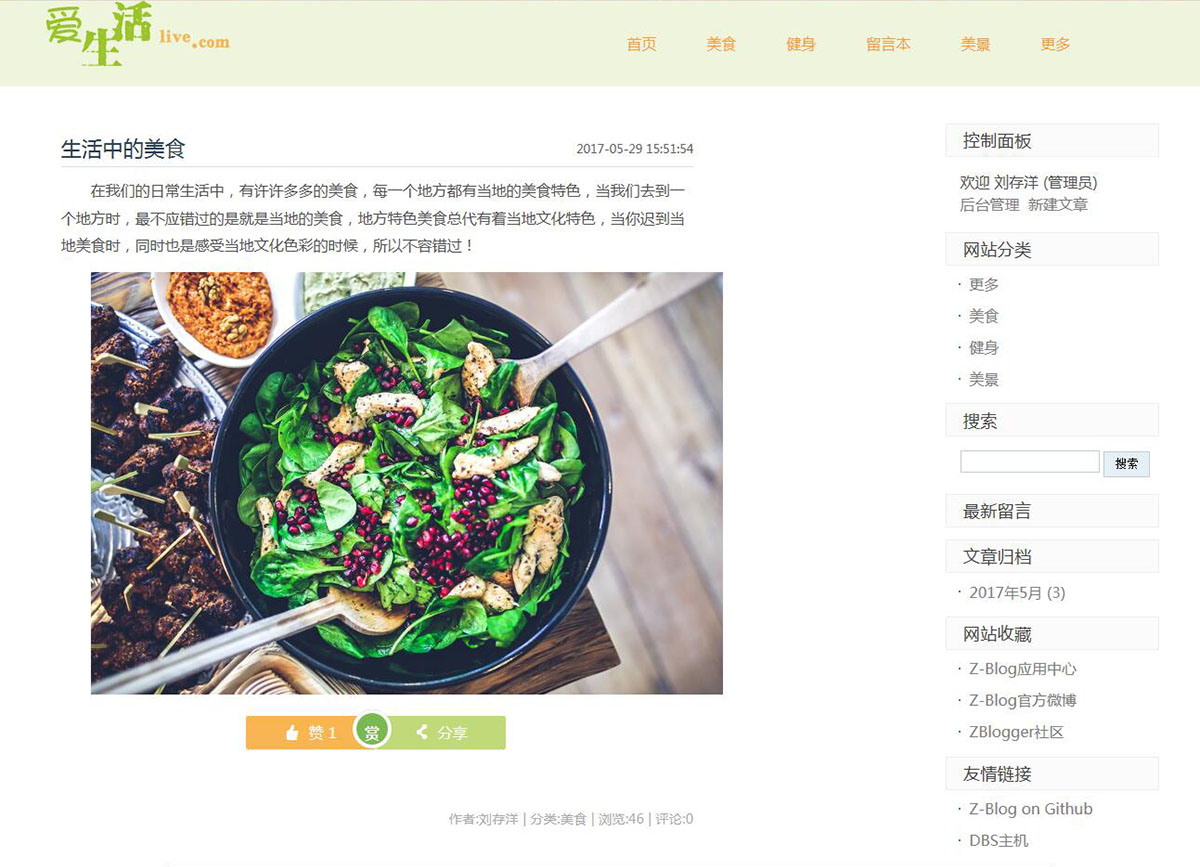Open the Z-Blog应用中心 link
The height and width of the screenshot is (867, 1200).
tap(1023, 669)
